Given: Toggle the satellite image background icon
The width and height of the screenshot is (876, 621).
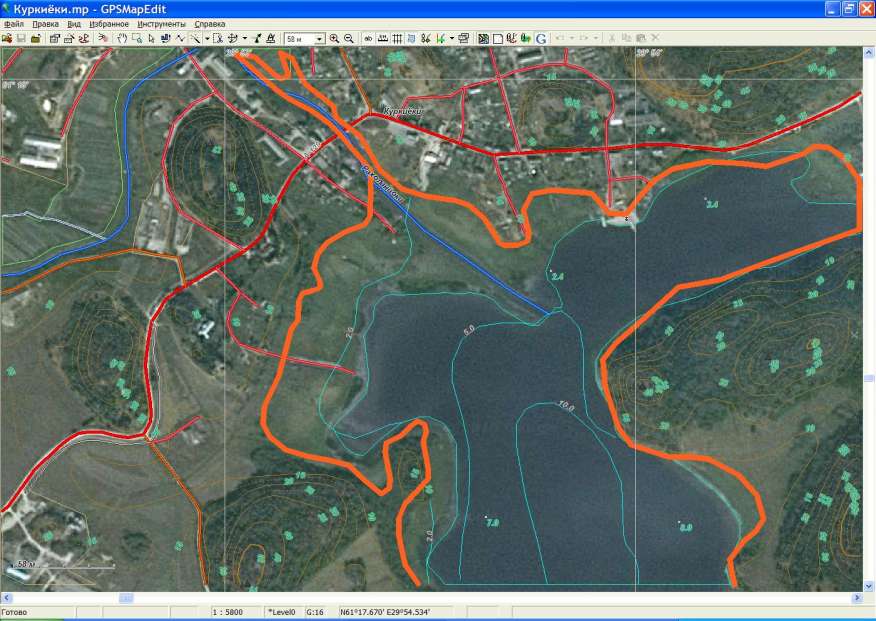Looking at the screenshot, I should coord(483,38).
